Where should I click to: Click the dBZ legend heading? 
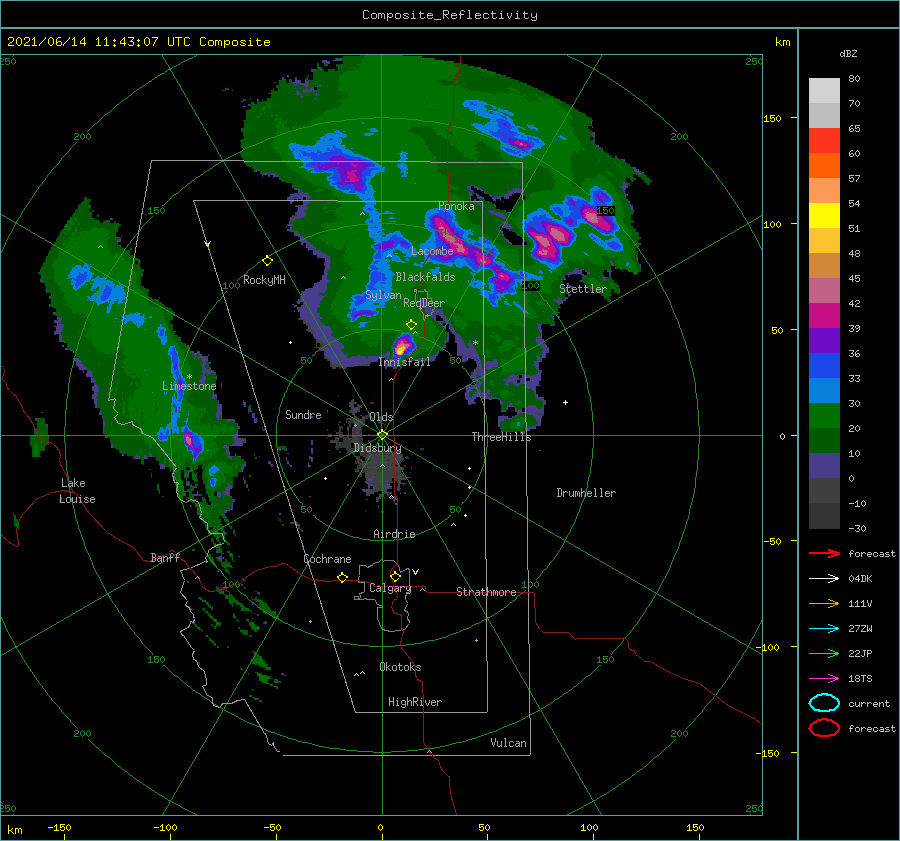point(848,53)
